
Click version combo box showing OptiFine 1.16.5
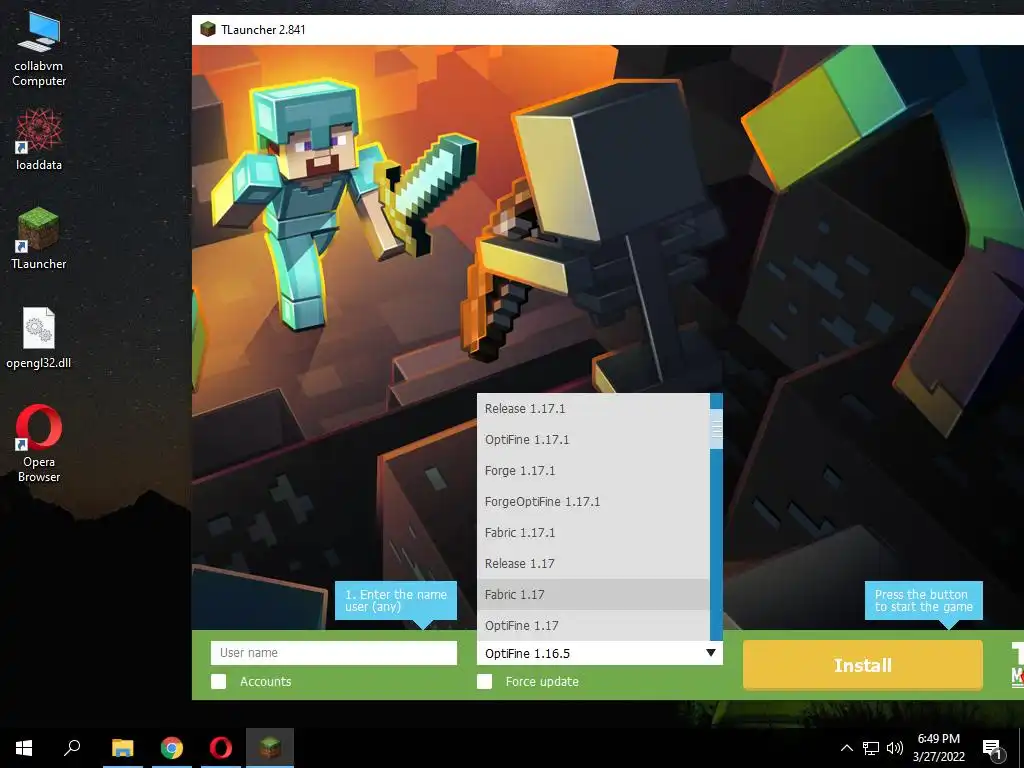point(600,653)
